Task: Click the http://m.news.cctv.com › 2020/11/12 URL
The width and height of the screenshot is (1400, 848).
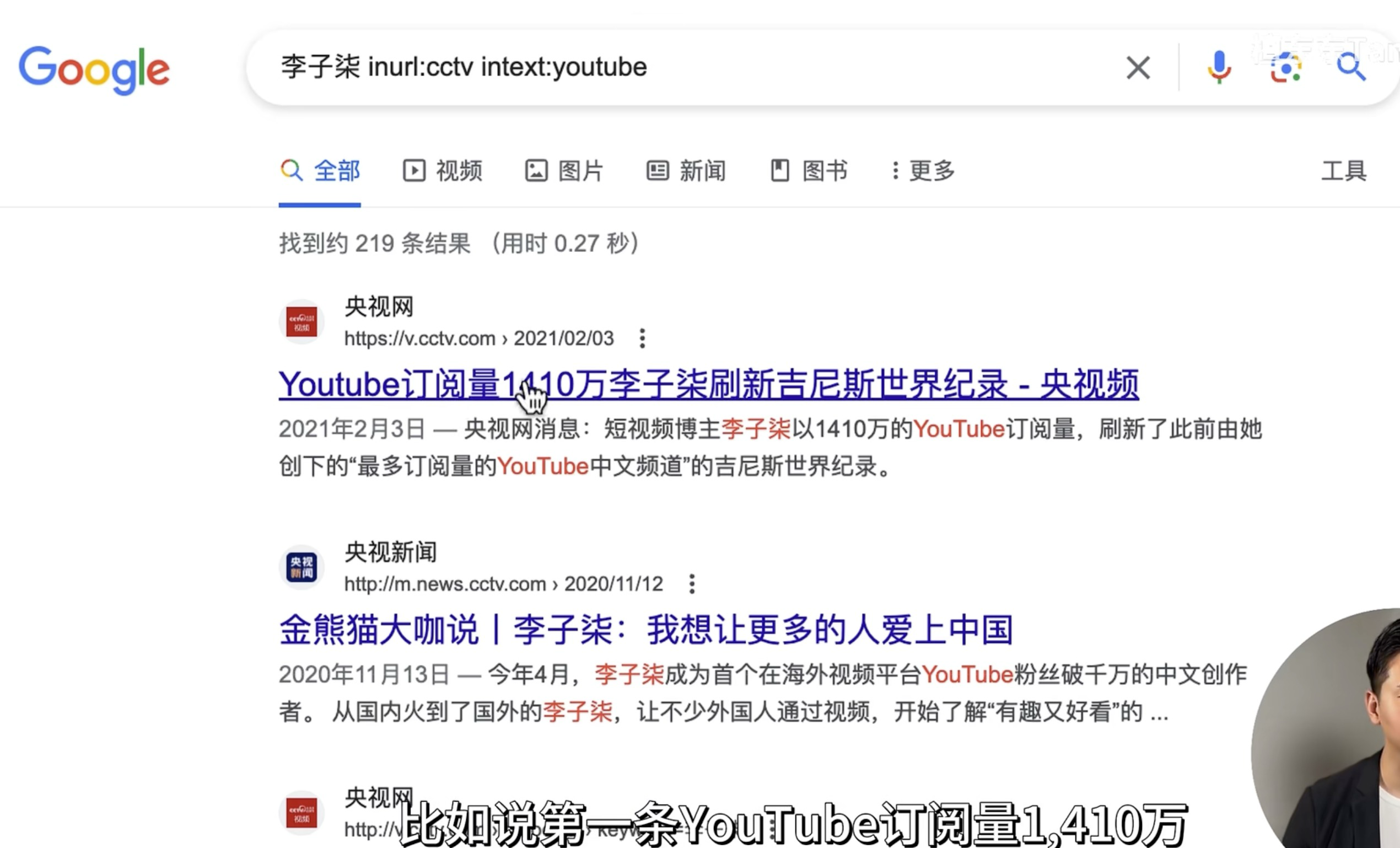Action: [x=503, y=584]
